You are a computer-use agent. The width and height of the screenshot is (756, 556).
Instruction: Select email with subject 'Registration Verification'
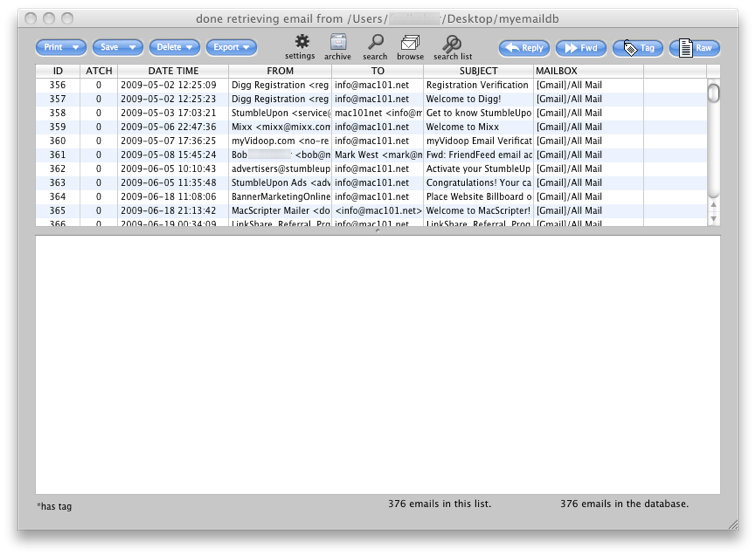coord(371,85)
